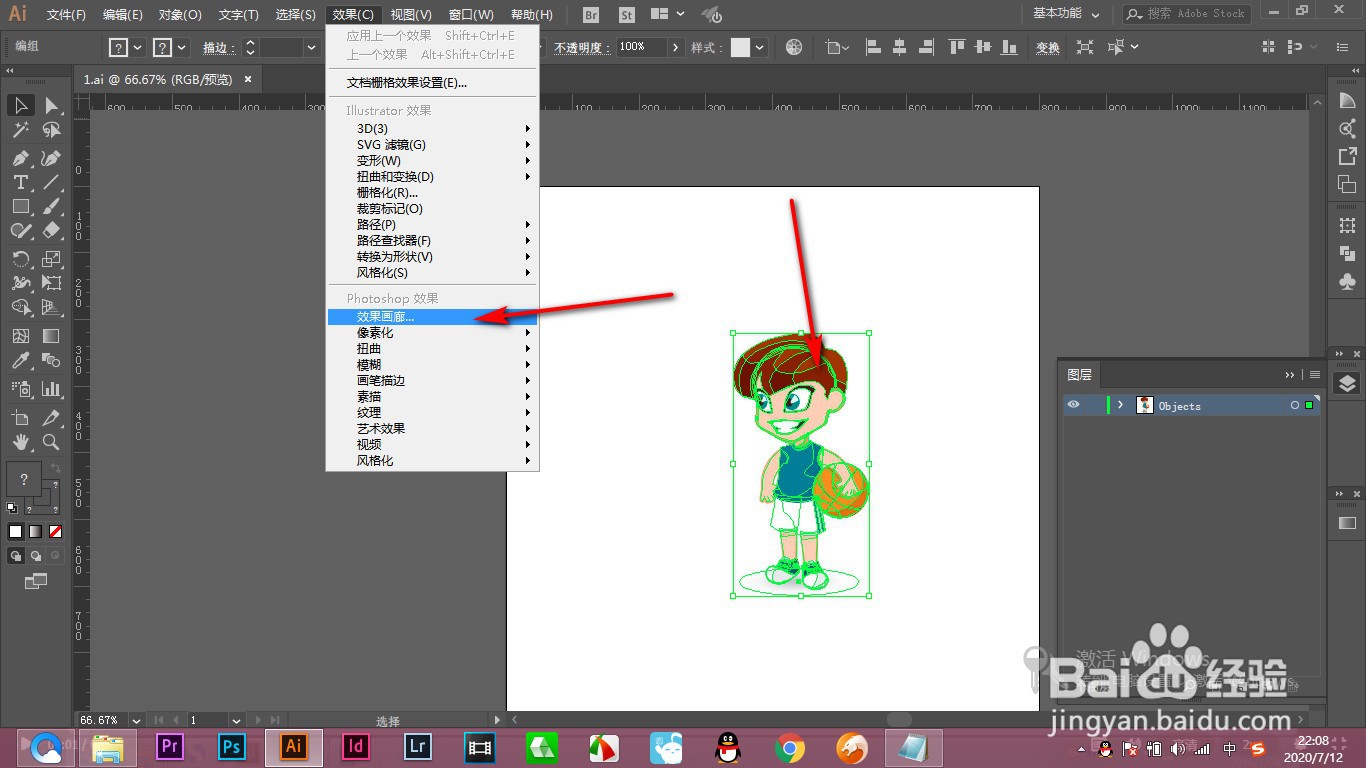This screenshot has height=768, width=1366.
Task: Click the Recolor Artwork wheel icon
Action: click(794, 47)
